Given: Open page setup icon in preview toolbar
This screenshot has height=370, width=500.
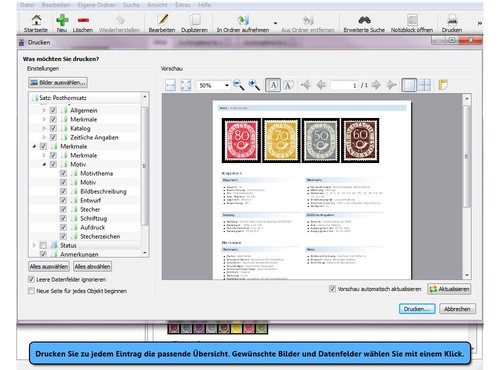Looking at the screenshot, I should [x=443, y=85].
